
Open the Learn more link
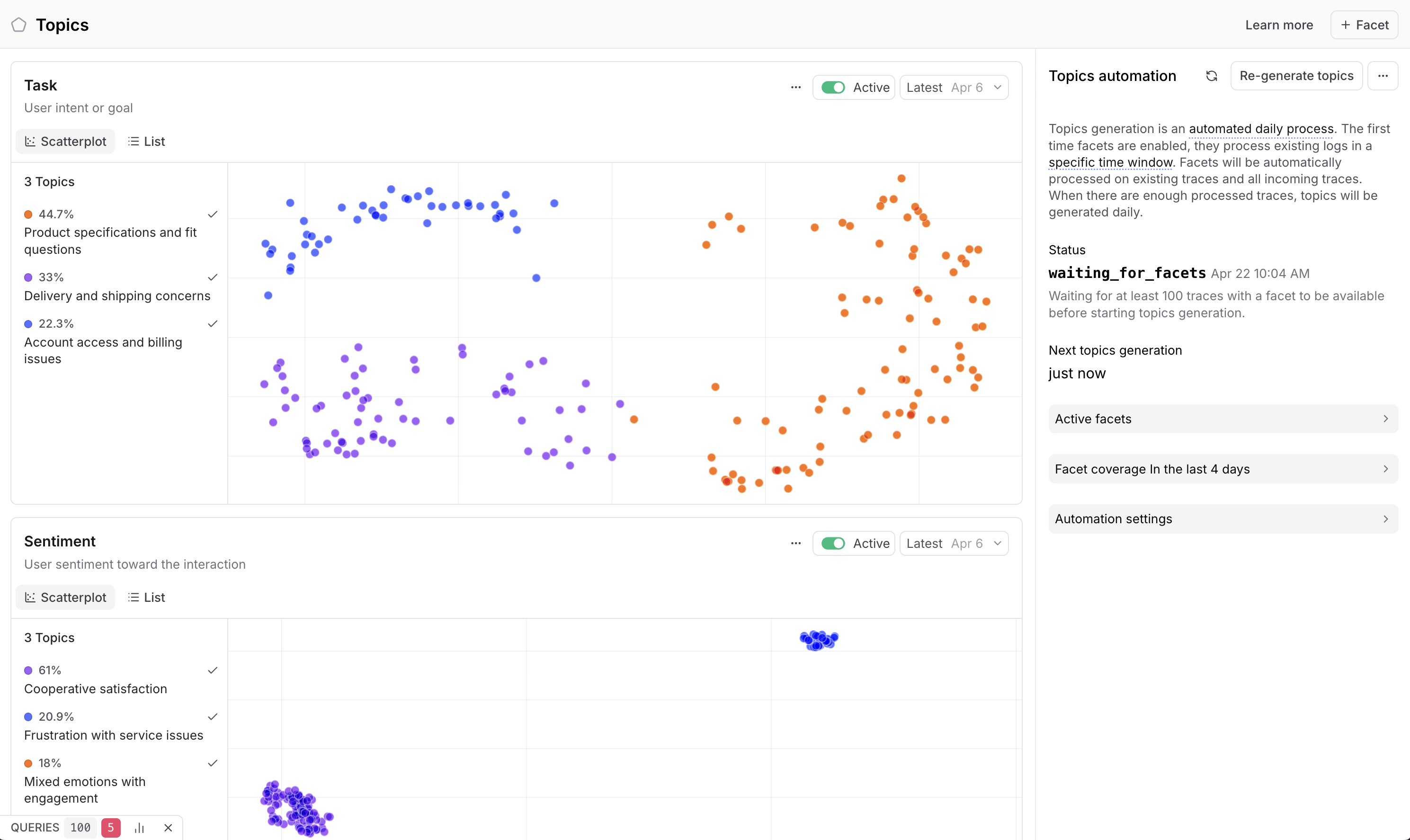(x=1279, y=25)
